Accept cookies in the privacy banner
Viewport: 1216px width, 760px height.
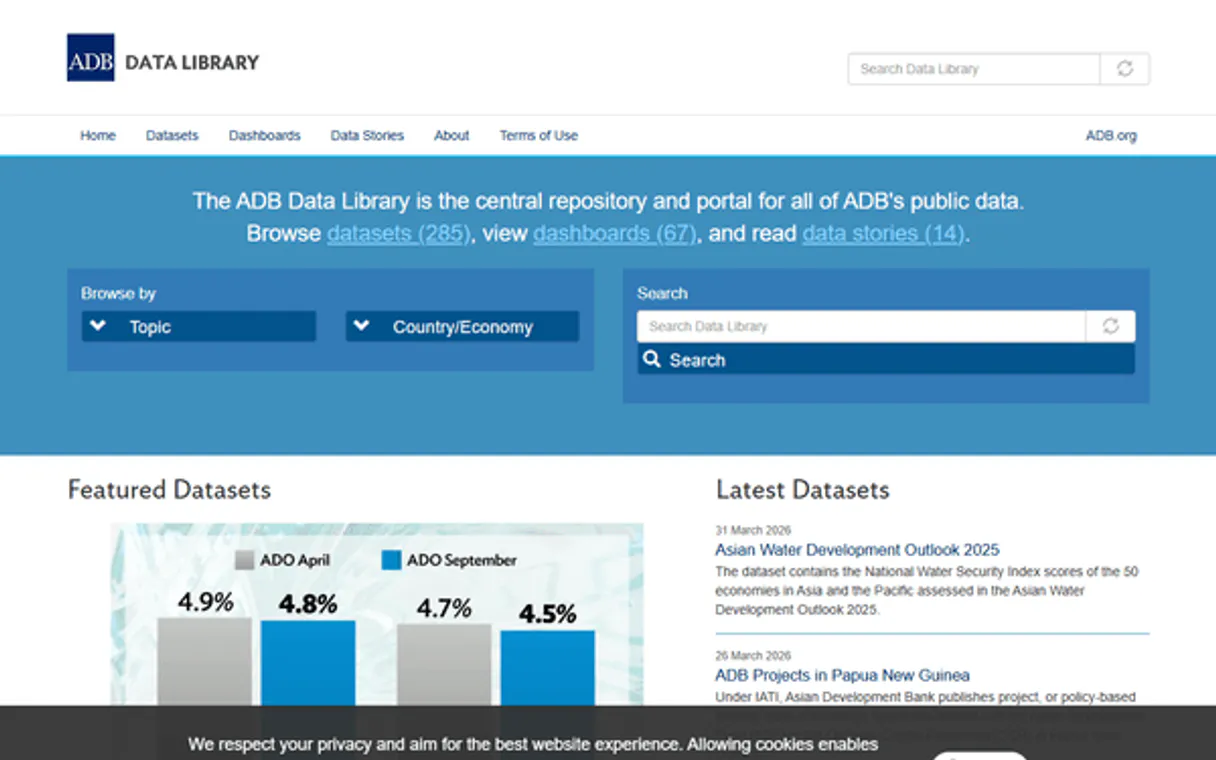point(980,756)
